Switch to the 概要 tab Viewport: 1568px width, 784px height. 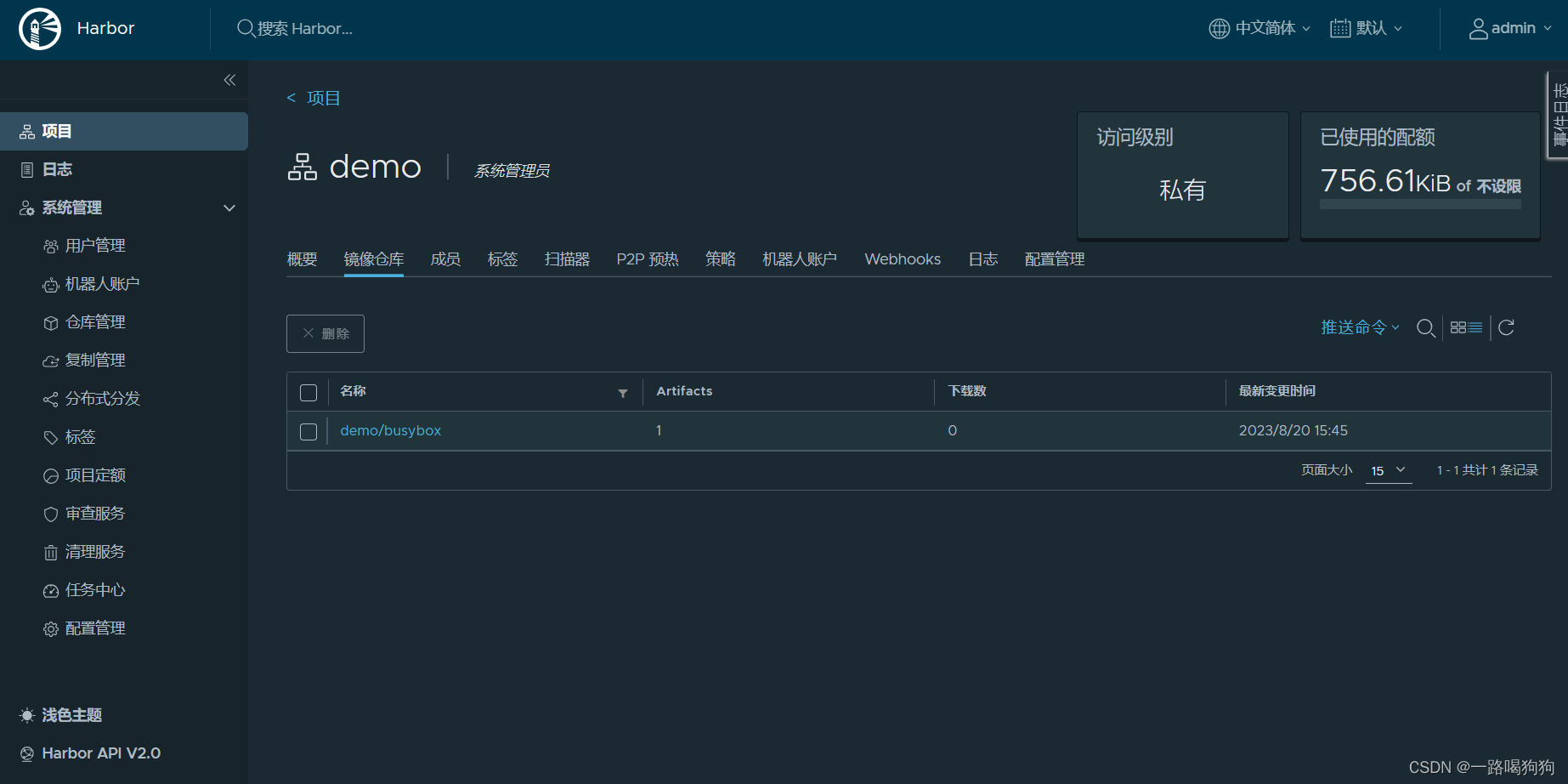coord(302,259)
